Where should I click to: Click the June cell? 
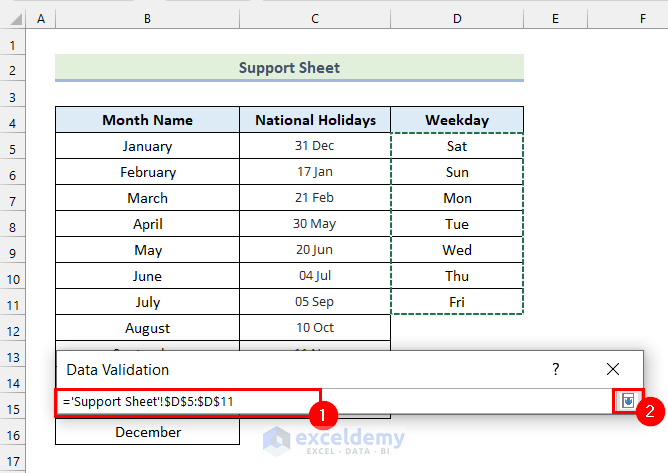147,276
